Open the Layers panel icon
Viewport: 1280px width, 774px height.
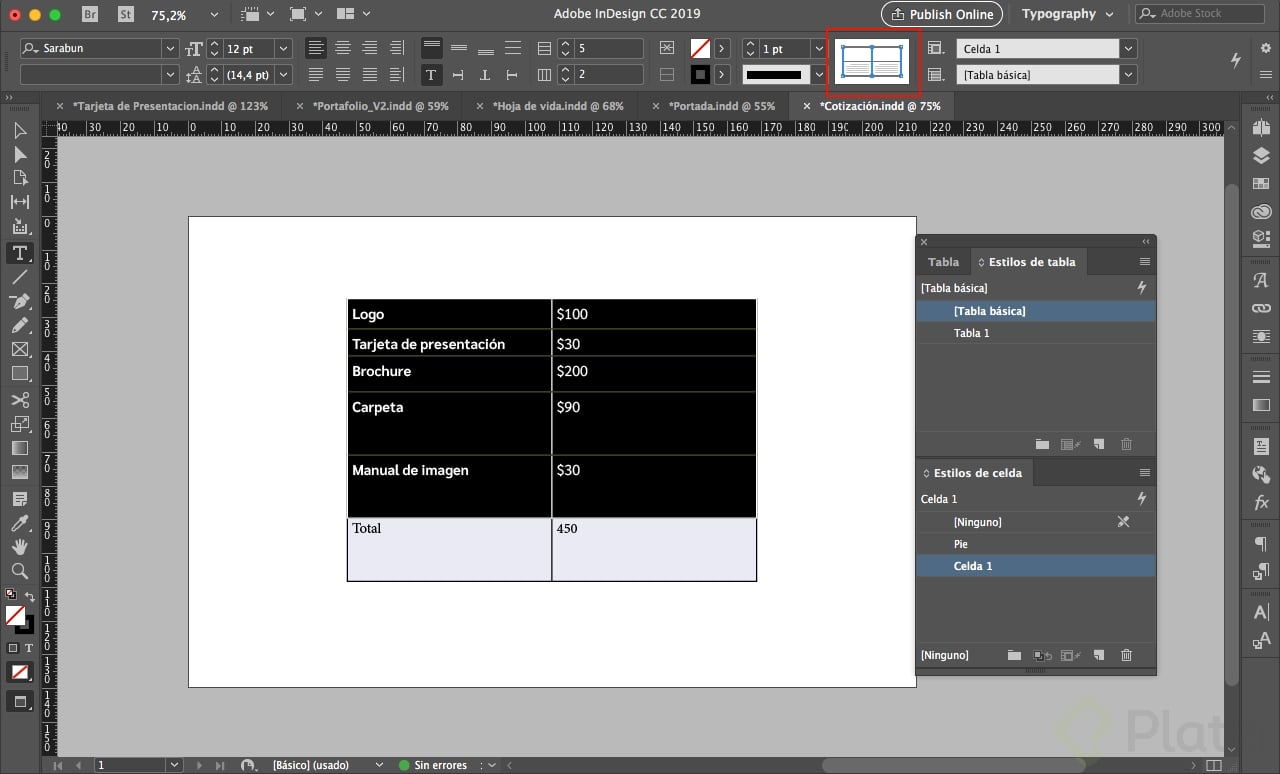(x=1260, y=155)
